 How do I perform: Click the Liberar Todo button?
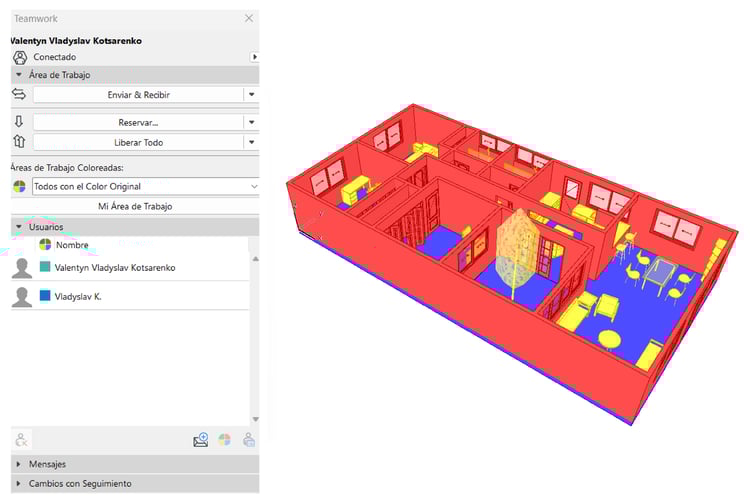tap(138, 143)
